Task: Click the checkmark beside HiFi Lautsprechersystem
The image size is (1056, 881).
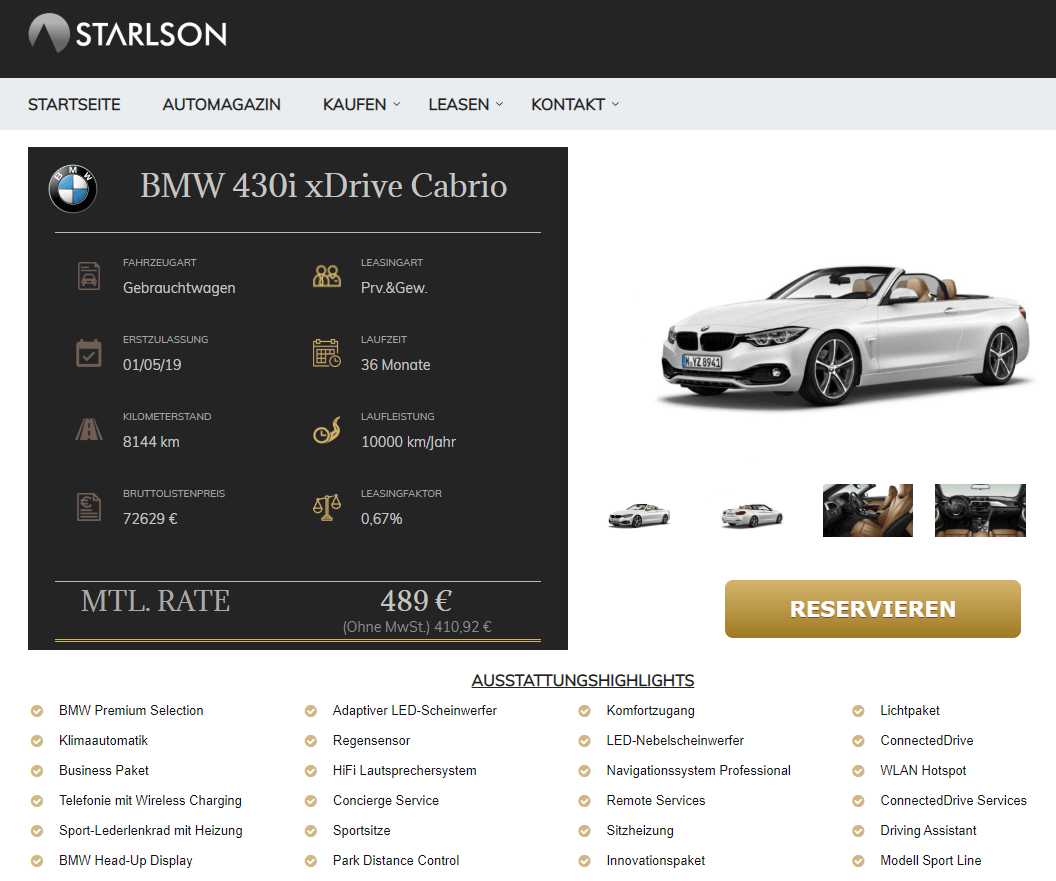Action: (x=310, y=771)
